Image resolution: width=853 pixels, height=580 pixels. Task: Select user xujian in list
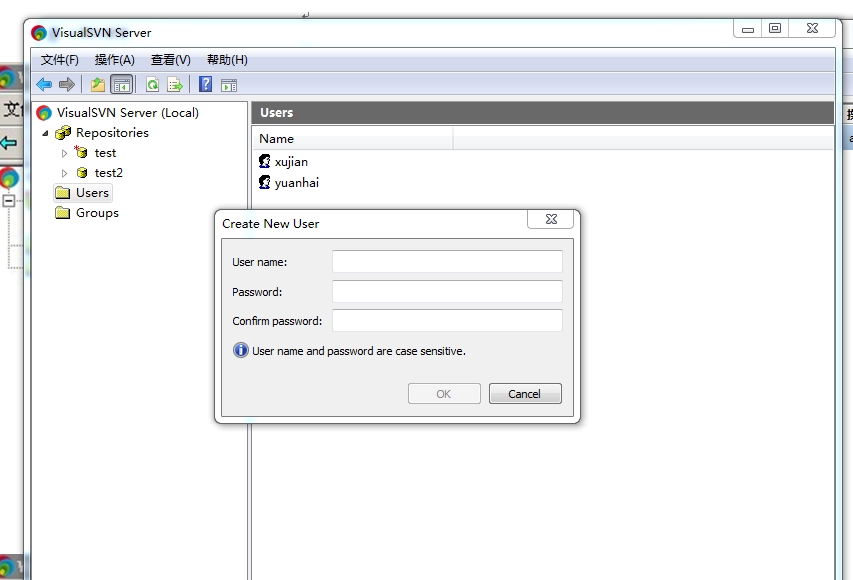(x=291, y=162)
